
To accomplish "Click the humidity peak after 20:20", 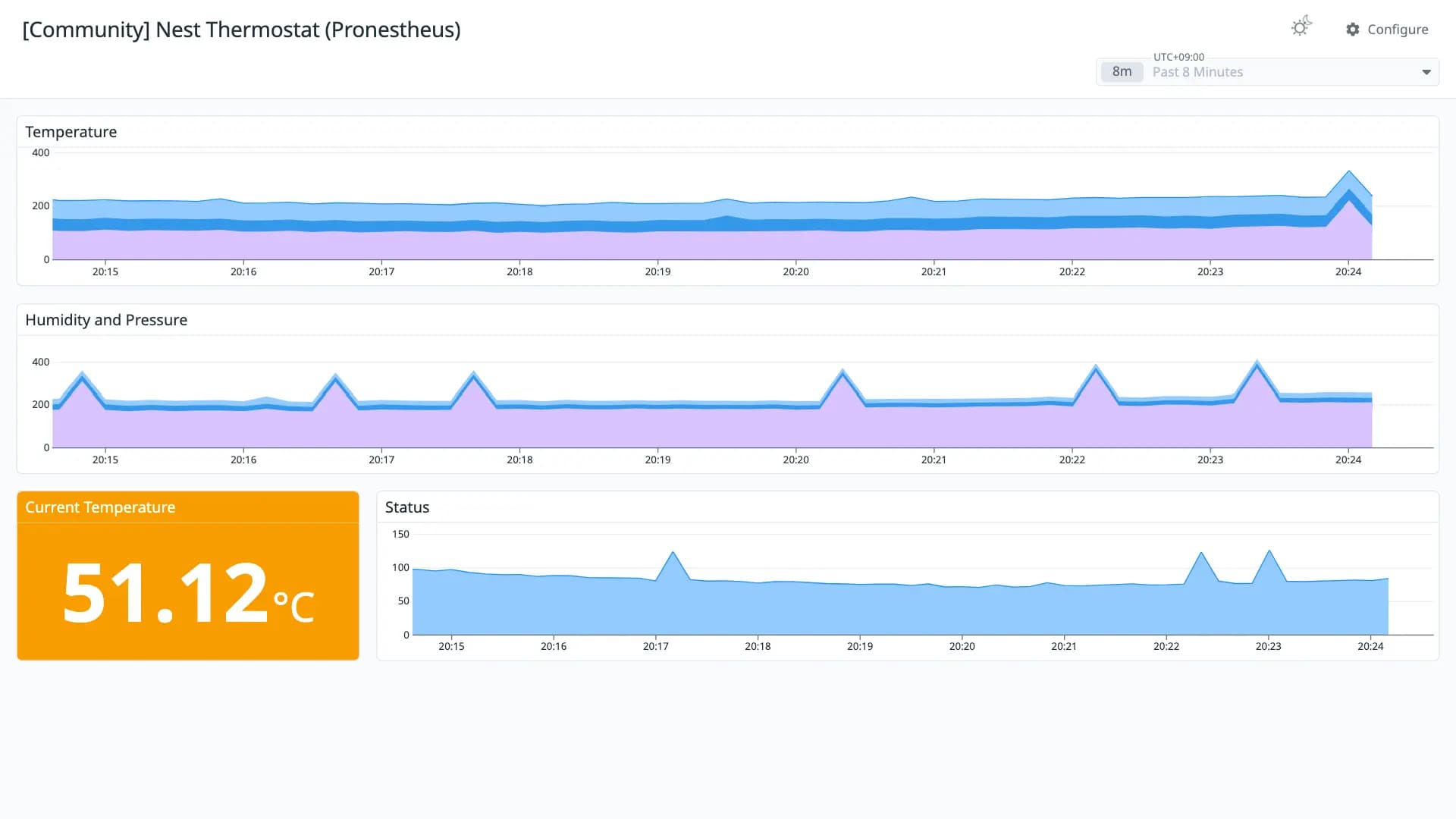I will click(843, 371).
